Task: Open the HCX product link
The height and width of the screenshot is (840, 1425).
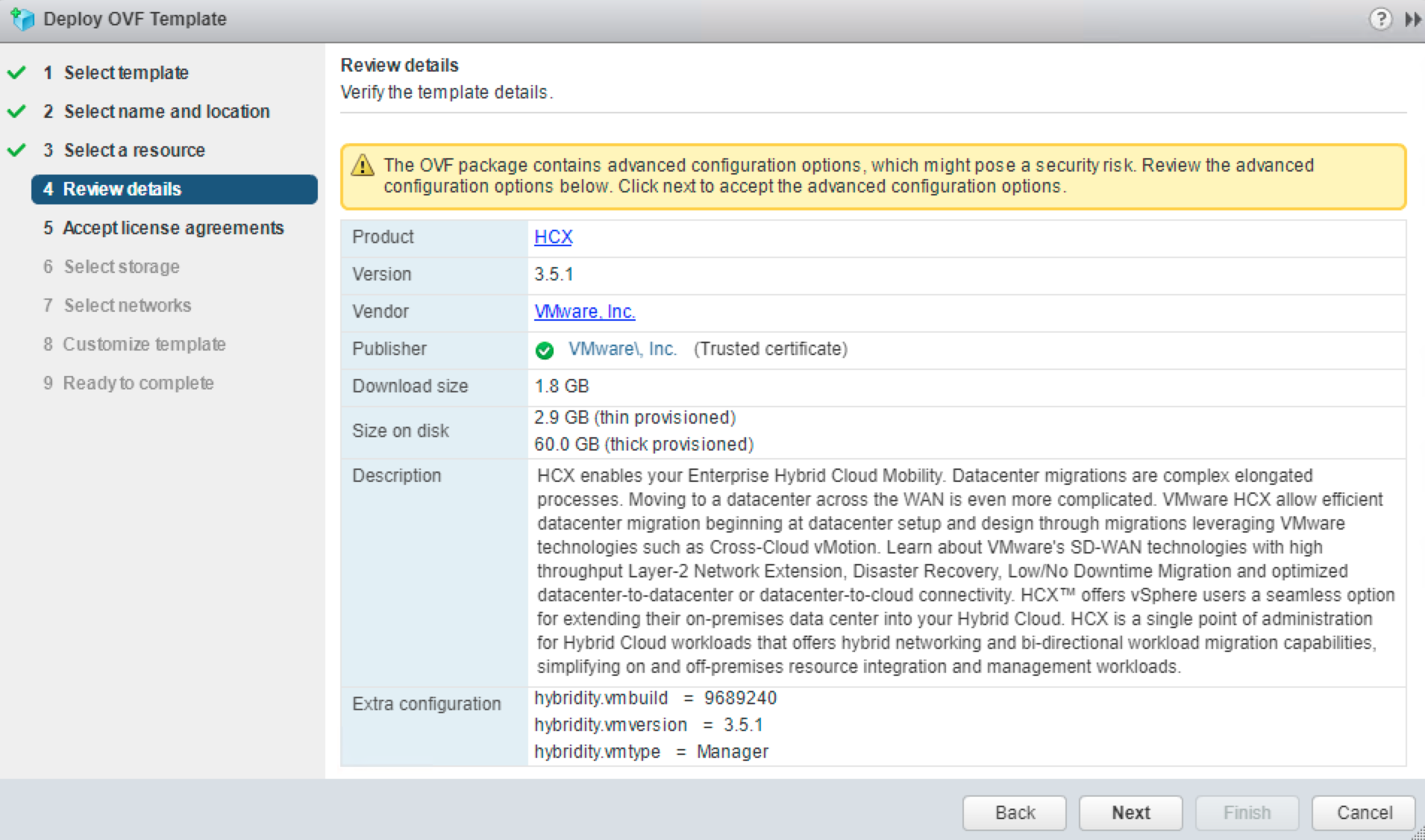Action: point(553,236)
